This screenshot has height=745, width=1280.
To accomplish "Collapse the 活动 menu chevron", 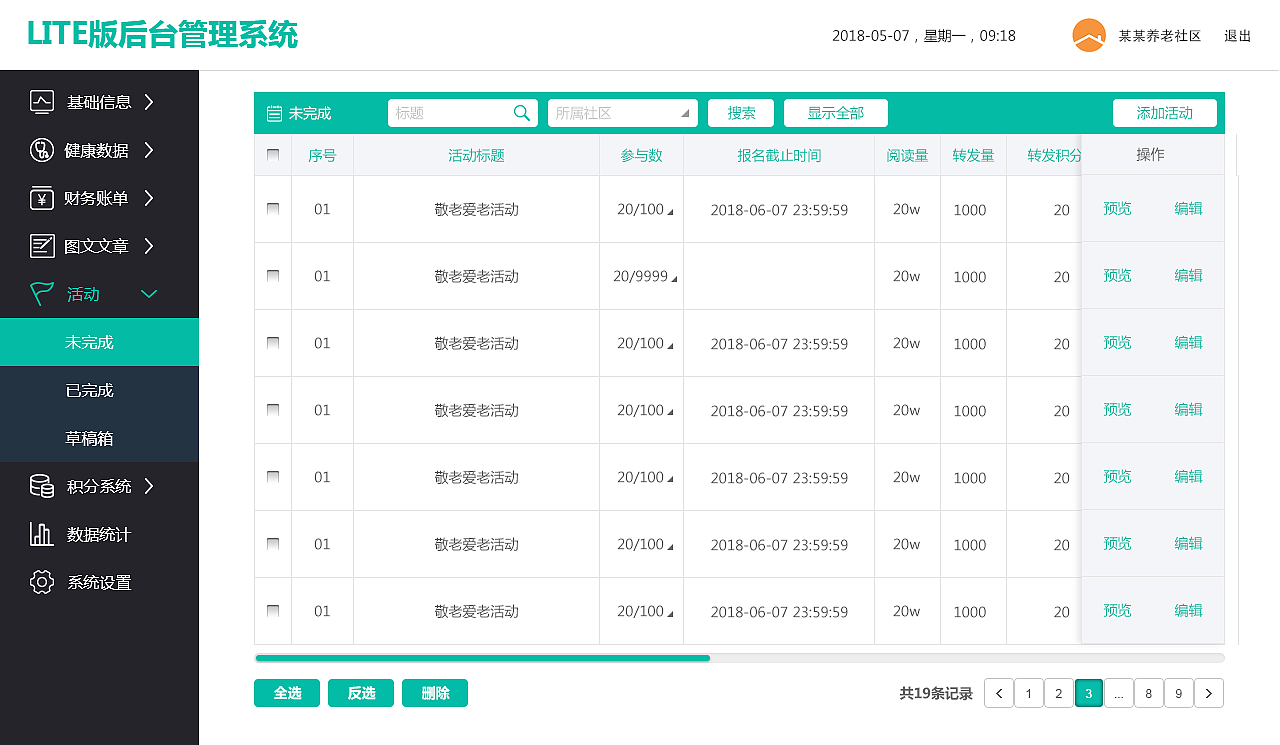I will click(149, 294).
